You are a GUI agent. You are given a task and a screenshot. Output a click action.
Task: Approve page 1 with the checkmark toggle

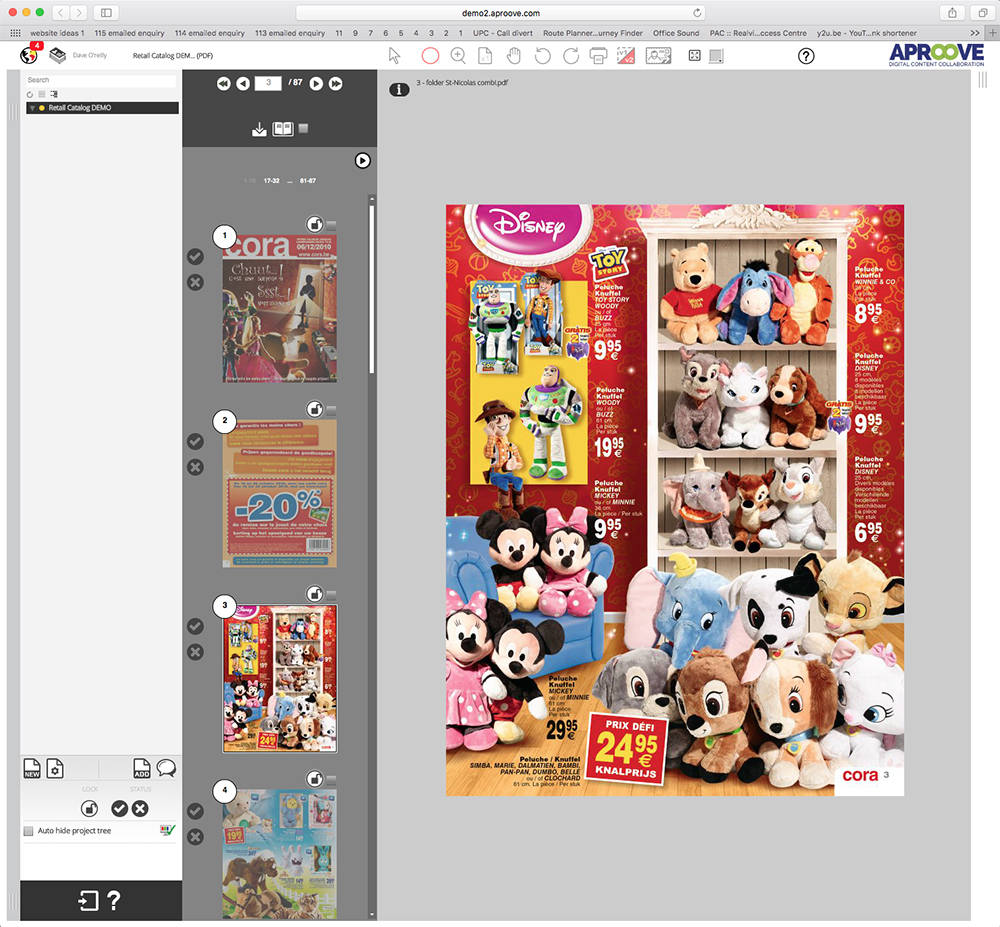(196, 257)
